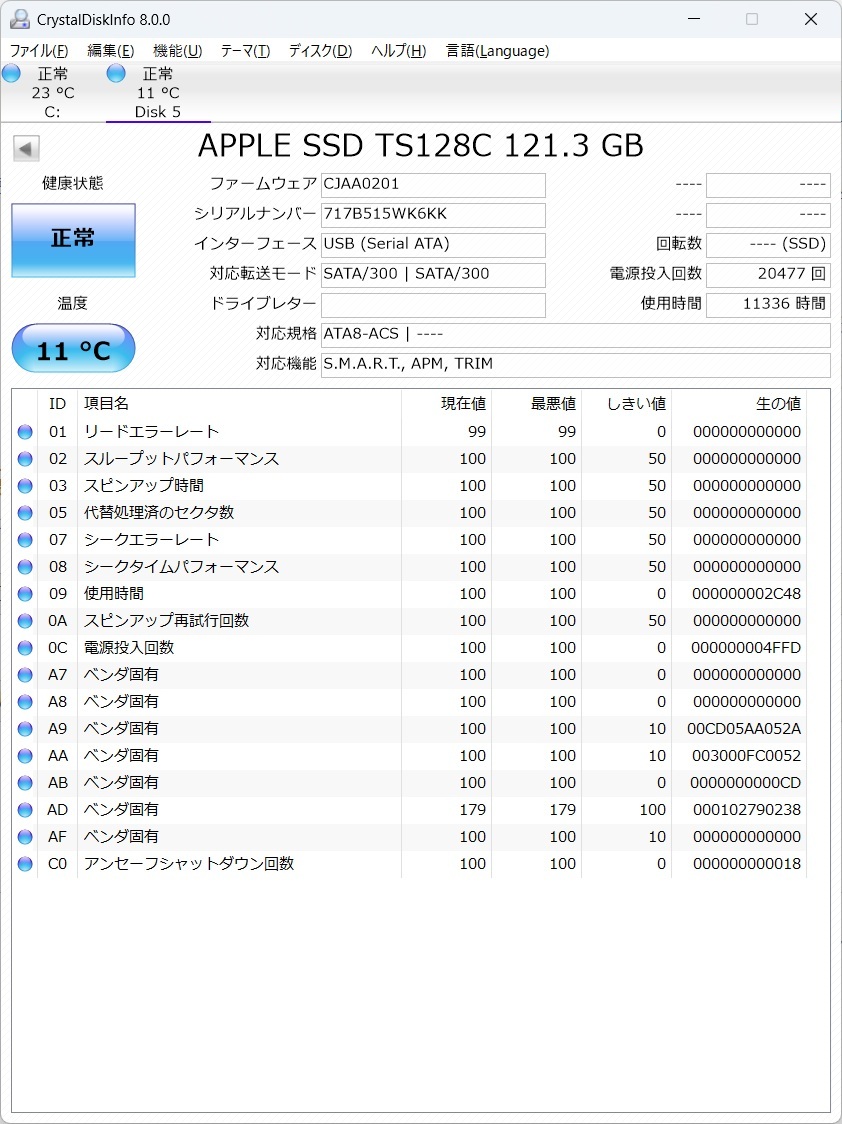Click the previous disk arrow button

coord(26,149)
